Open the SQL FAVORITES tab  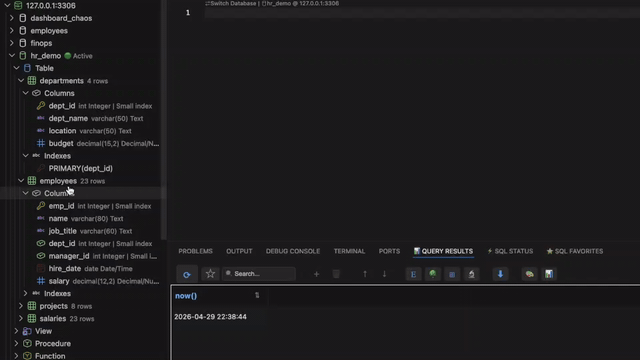click(575, 251)
